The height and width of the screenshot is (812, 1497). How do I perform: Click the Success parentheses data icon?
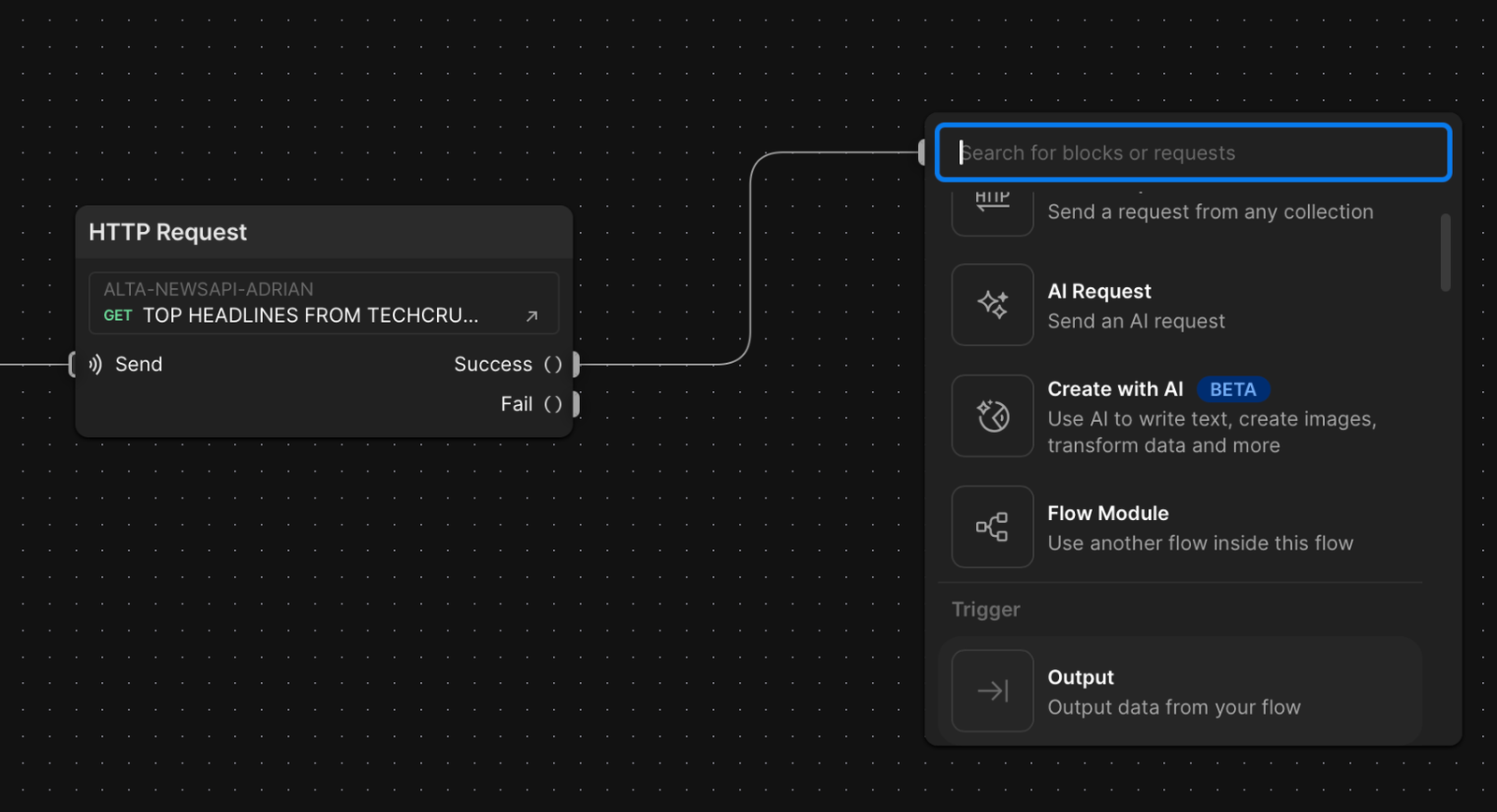tap(553, 364)
